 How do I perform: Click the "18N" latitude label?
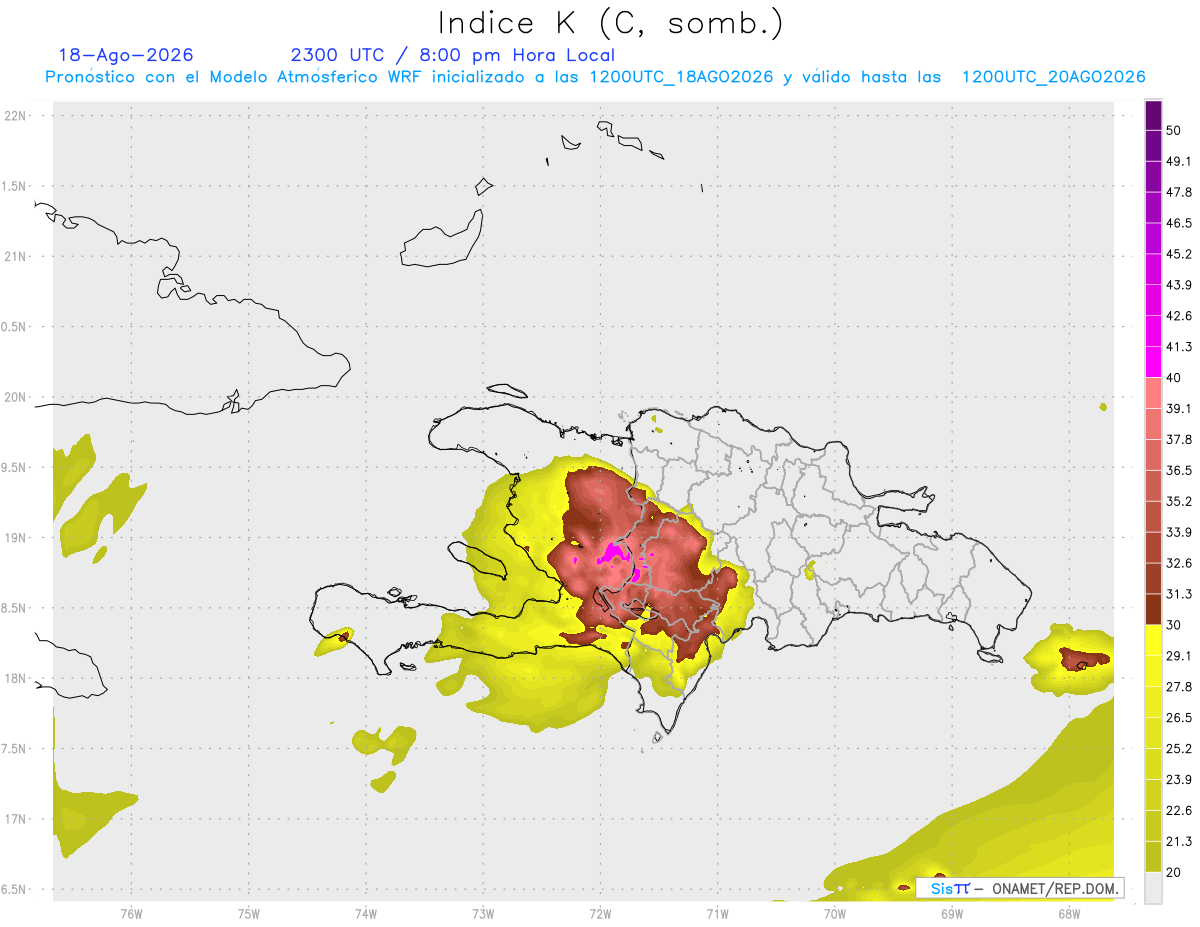click(17, 678)
